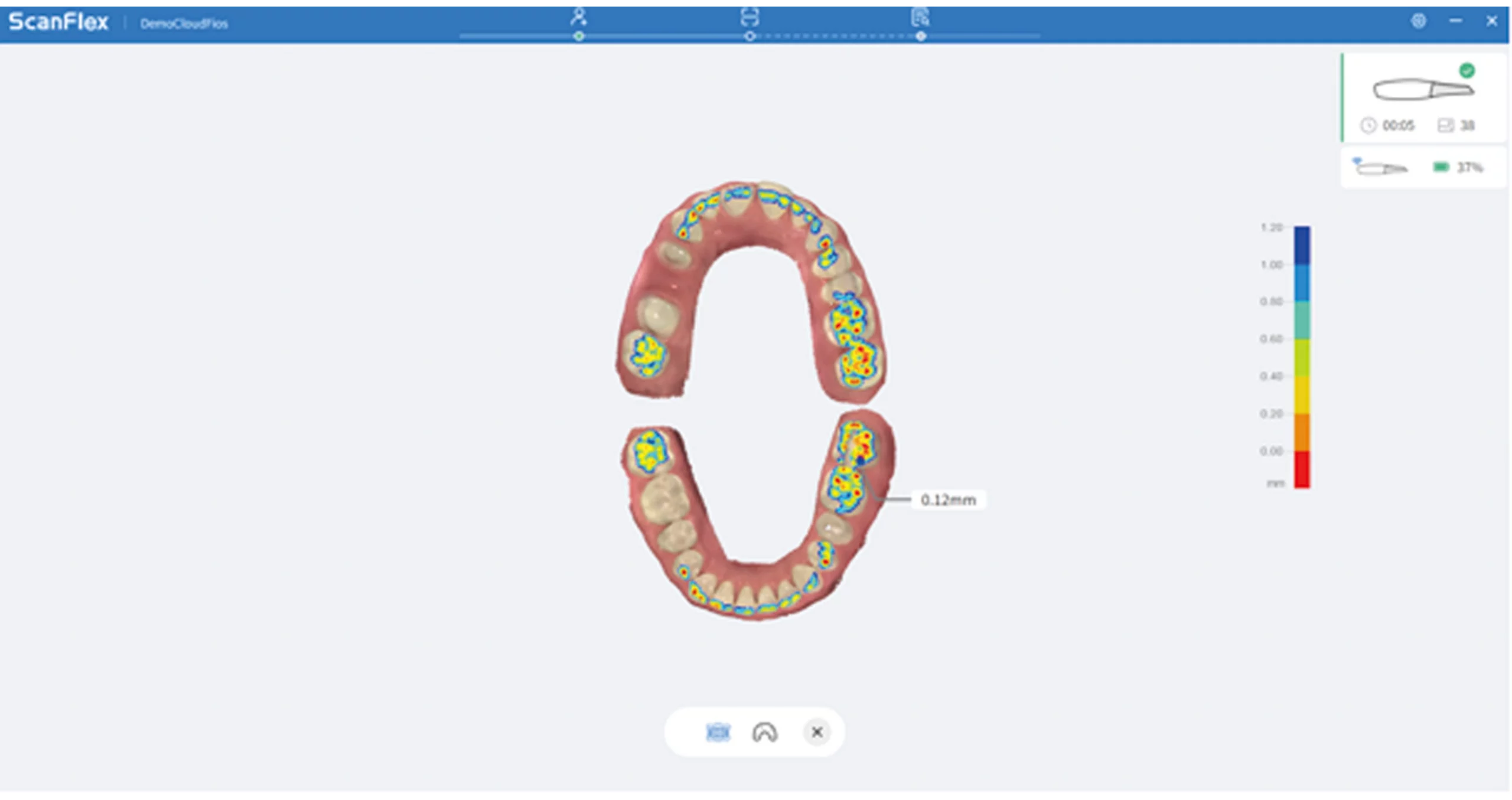The height and width of the screenshot is (800, 1512).
Task: Go to the scan step icon
Action: [750, 17]
